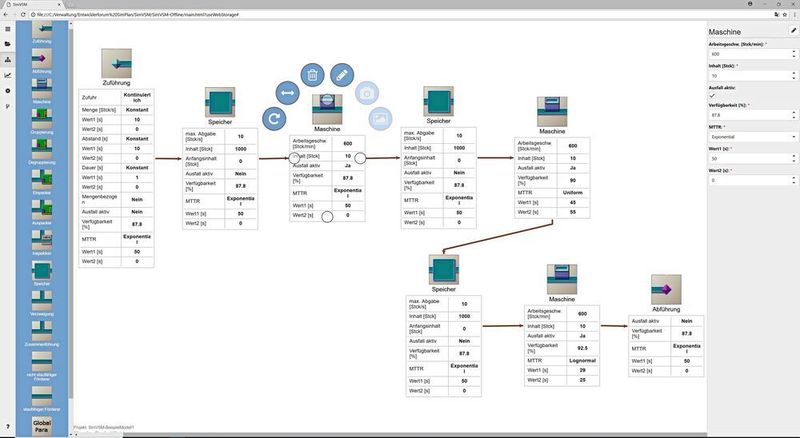Click connector handle on selected Maschine's Wert2 row
The width and height of the screenshot is (800, 438).
coord(327,217)
